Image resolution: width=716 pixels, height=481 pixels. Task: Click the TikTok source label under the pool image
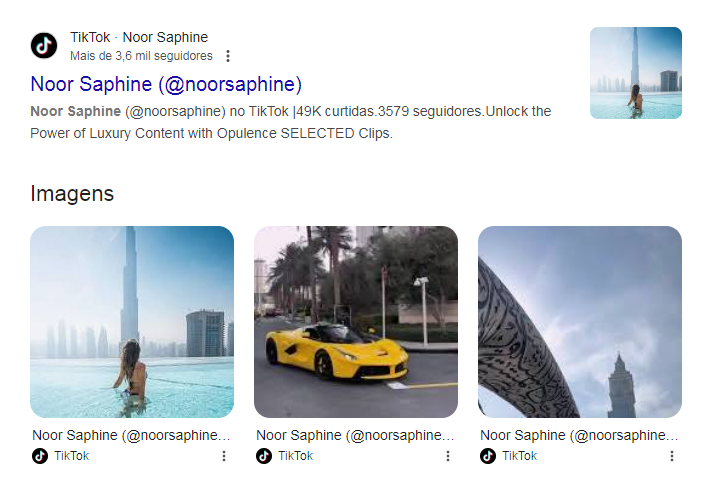pos(71,456)
